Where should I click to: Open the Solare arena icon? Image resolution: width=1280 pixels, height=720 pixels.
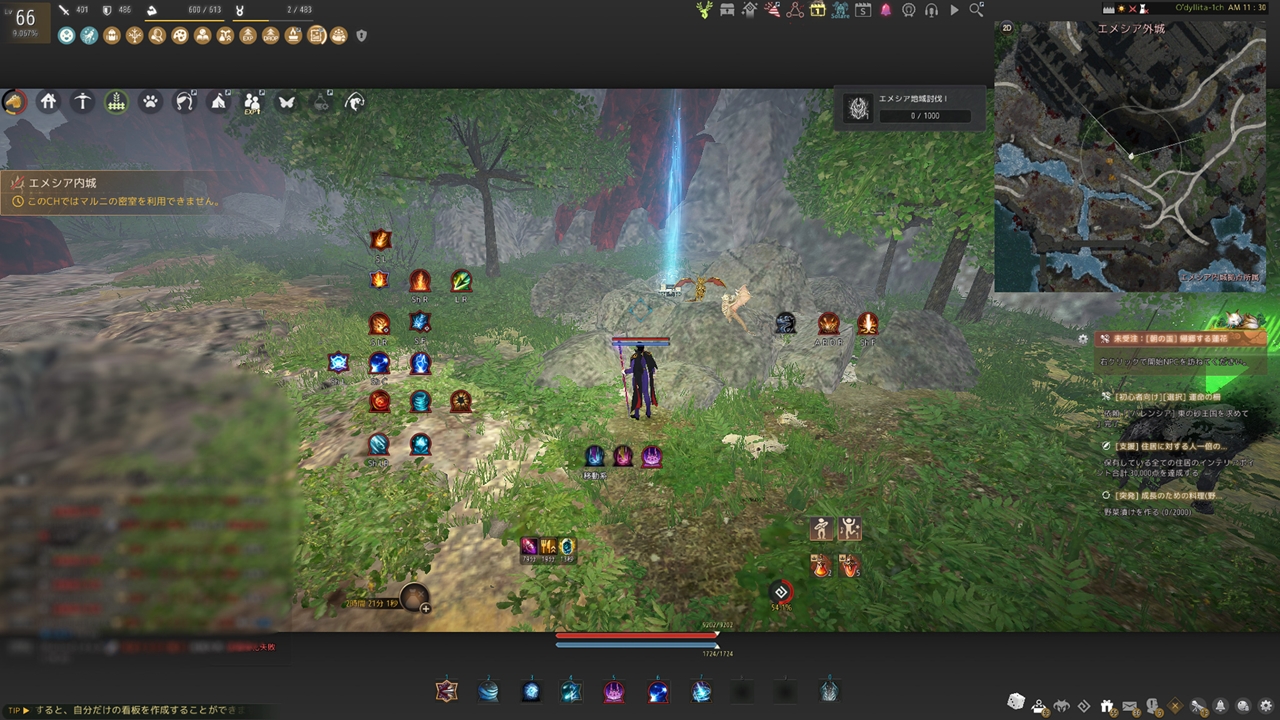[840, 10]
